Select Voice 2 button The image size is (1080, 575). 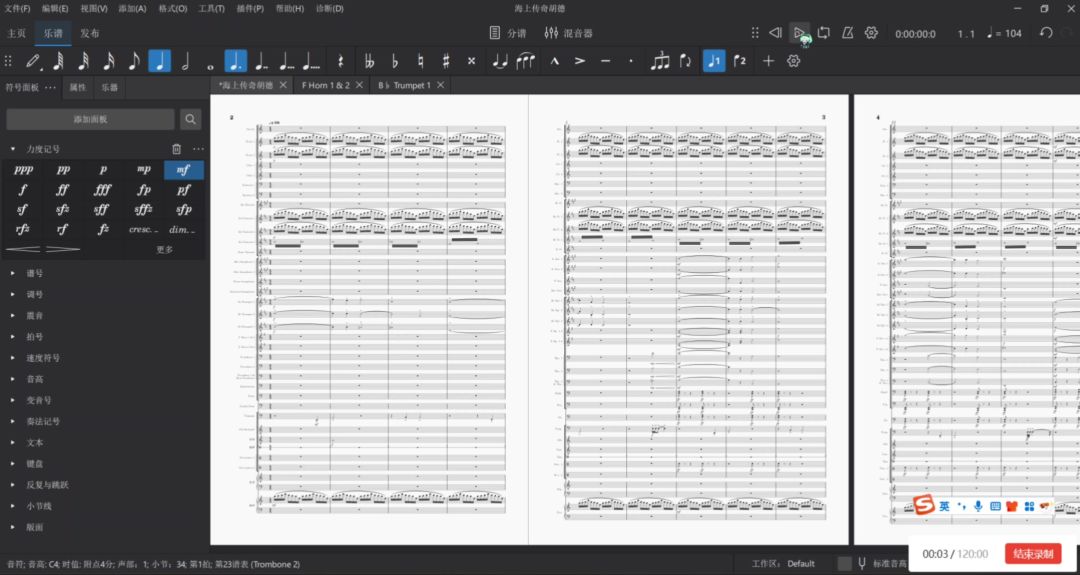(x=739, y=61)
